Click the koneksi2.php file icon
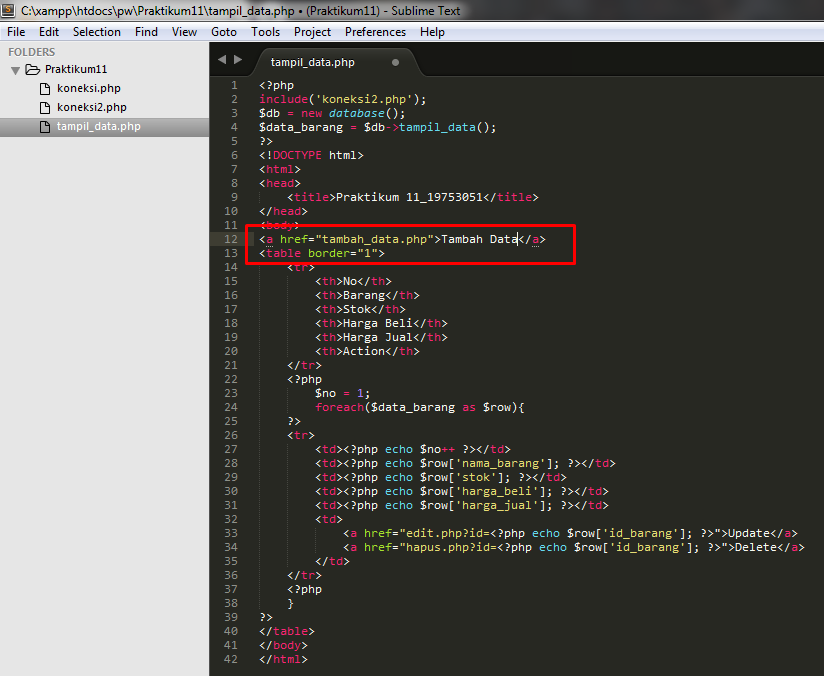The width and height of the screenshot is (824, 676). tap(45, 108)
